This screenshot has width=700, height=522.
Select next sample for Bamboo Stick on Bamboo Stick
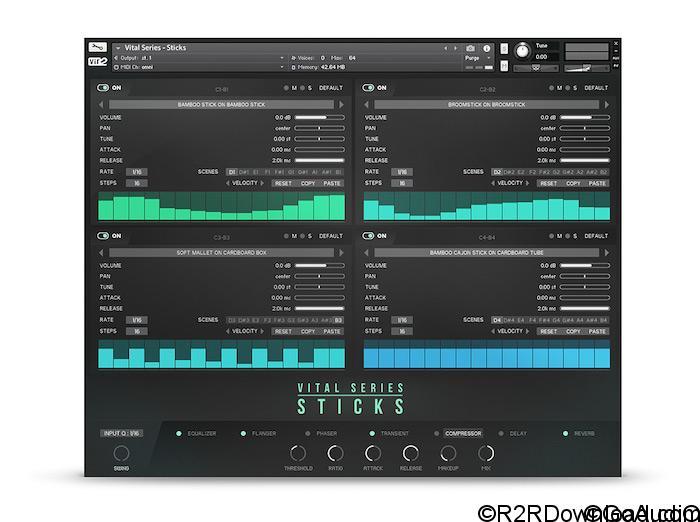click(342, 104)
